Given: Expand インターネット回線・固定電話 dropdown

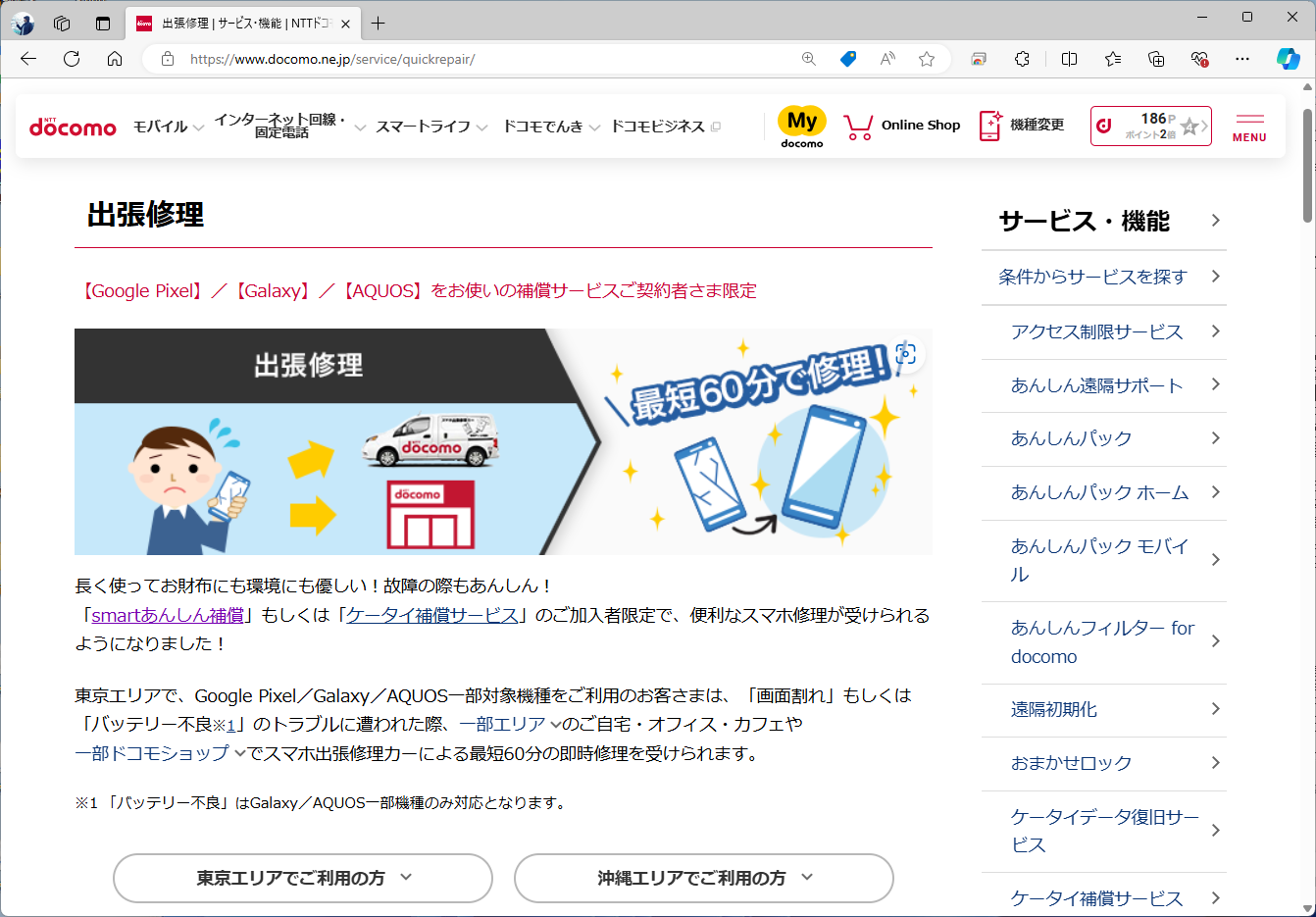Looking at the screenshot, I should (290, 126).
